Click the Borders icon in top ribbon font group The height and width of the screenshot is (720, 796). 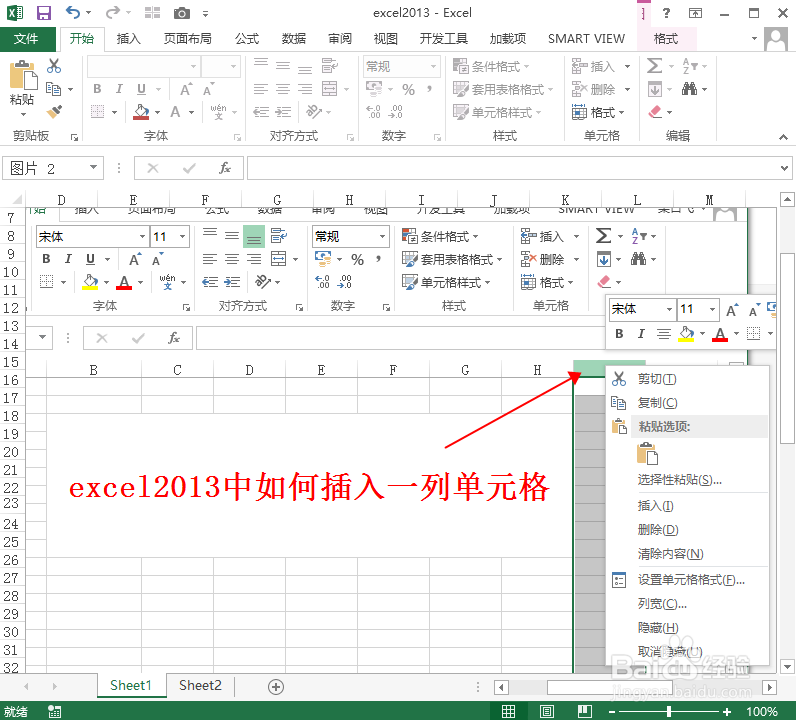97,111
